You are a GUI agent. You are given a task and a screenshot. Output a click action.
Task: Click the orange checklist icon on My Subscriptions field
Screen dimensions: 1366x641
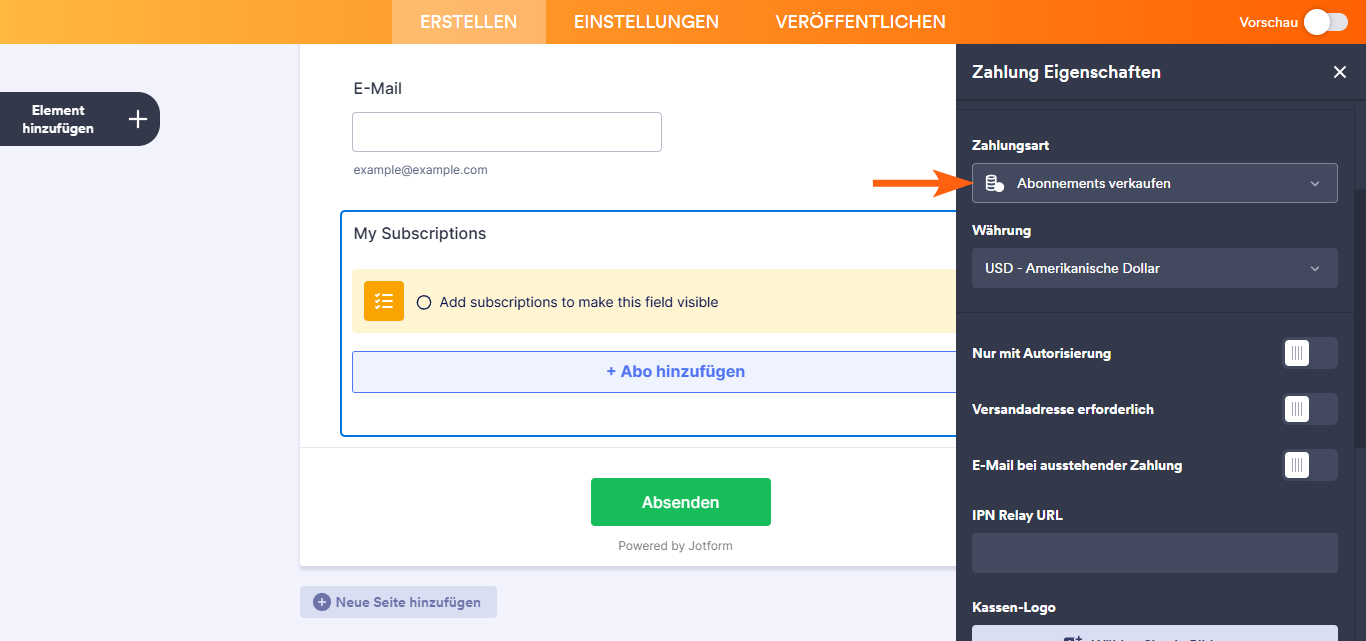click(383, 301)
